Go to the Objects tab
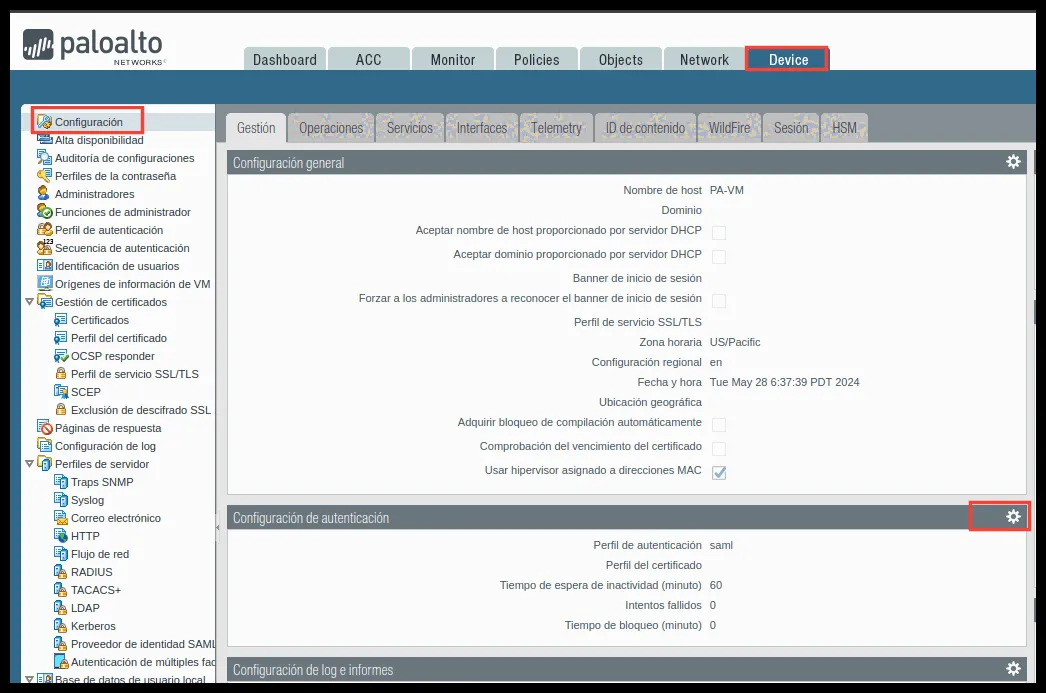This screenshot has width=1046, height=693. (x=620, y=59)
